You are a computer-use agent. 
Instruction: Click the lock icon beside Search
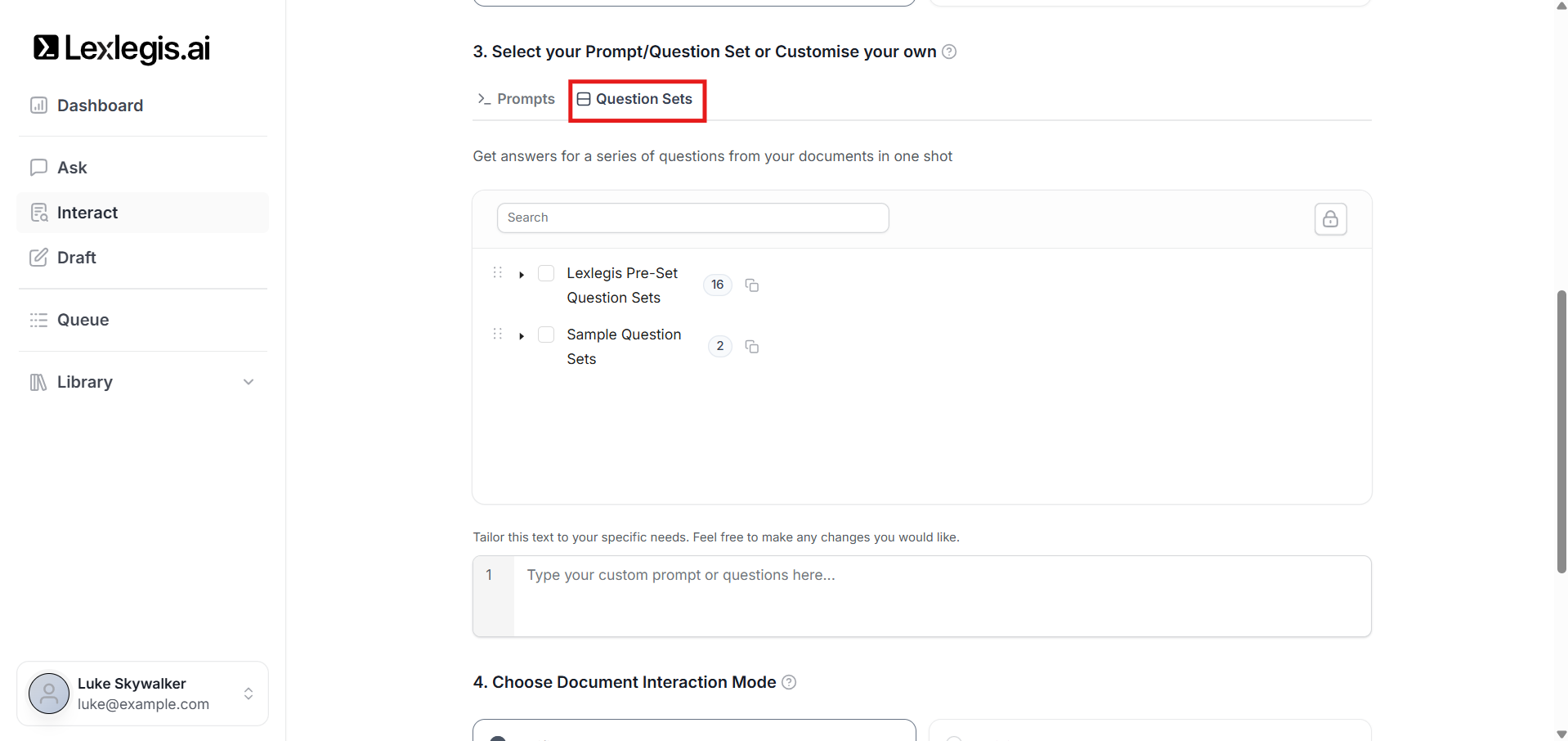(1330, 219)
